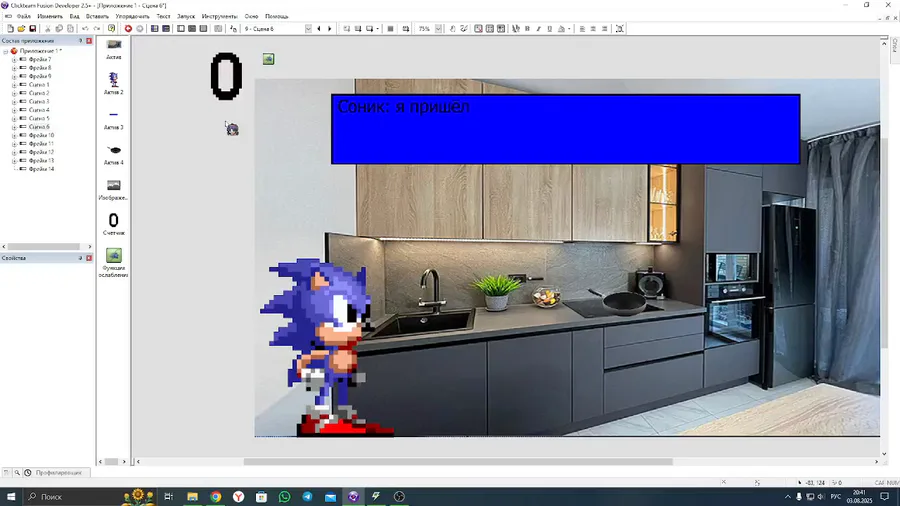Open Chrome from the taskbar
The height and width of the screenshot is (506, 900).
point(216,497)
